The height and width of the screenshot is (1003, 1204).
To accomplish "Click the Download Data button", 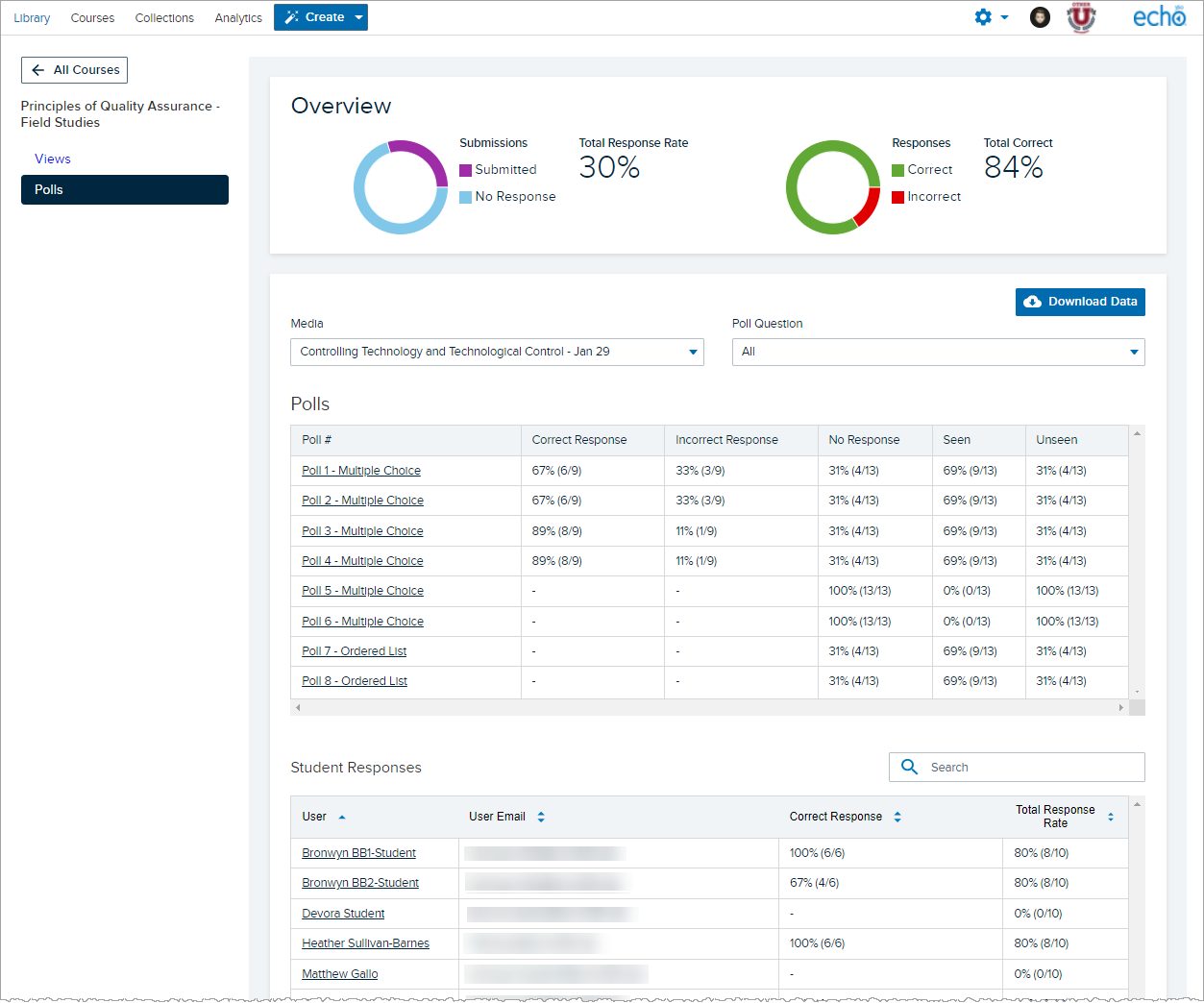I will click(x=1080, y=302).
